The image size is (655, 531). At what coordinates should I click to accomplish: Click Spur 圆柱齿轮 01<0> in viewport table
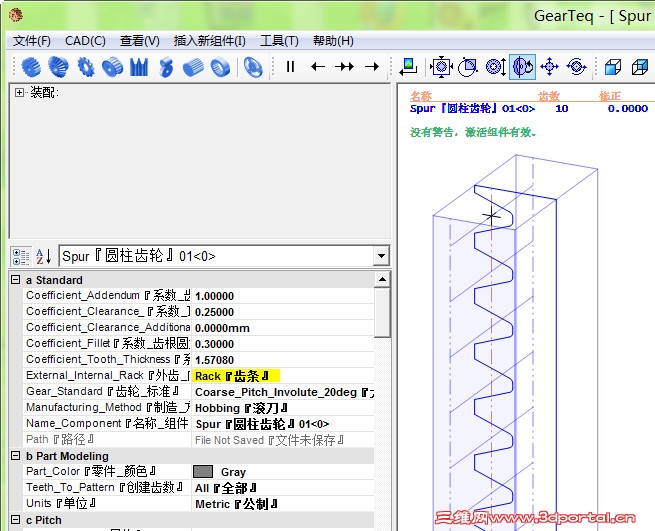(472, 109)
